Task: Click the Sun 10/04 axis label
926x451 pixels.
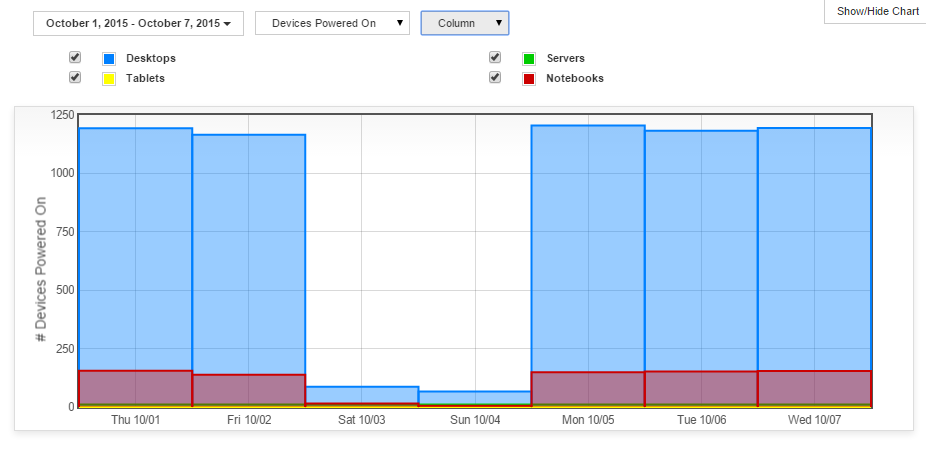Action: coord(475,420)
